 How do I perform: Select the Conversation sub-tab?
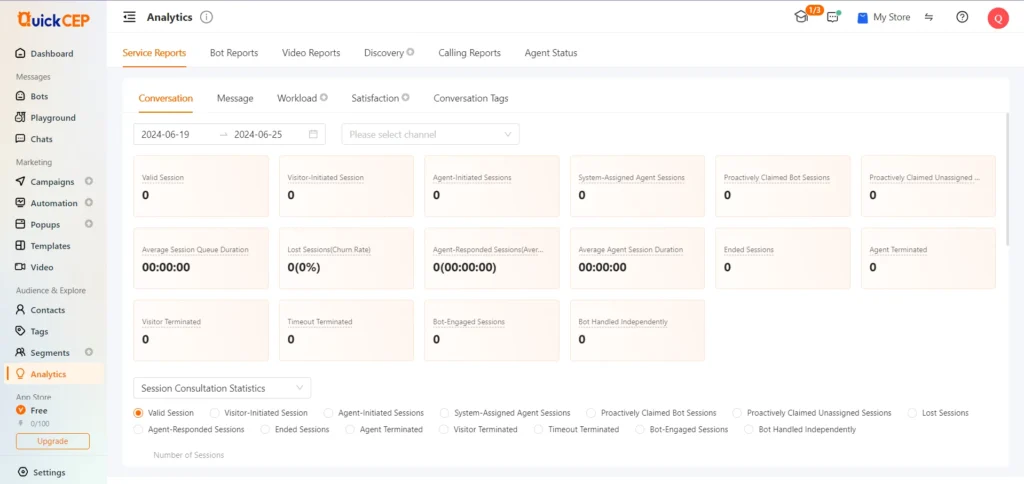pos(165,98)
